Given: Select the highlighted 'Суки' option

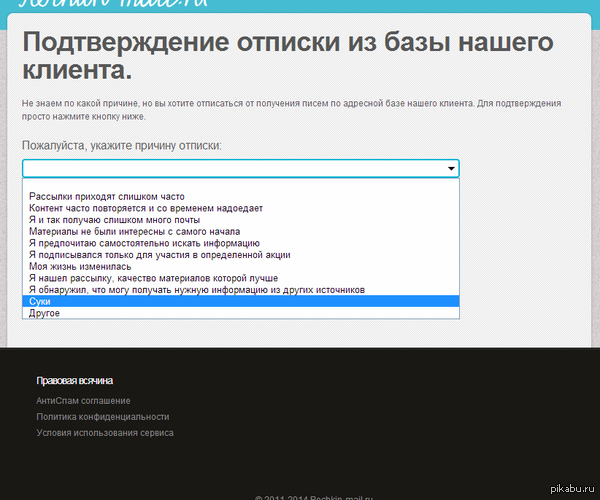Looking at the screenshot, I should click(x=41, y=302).
